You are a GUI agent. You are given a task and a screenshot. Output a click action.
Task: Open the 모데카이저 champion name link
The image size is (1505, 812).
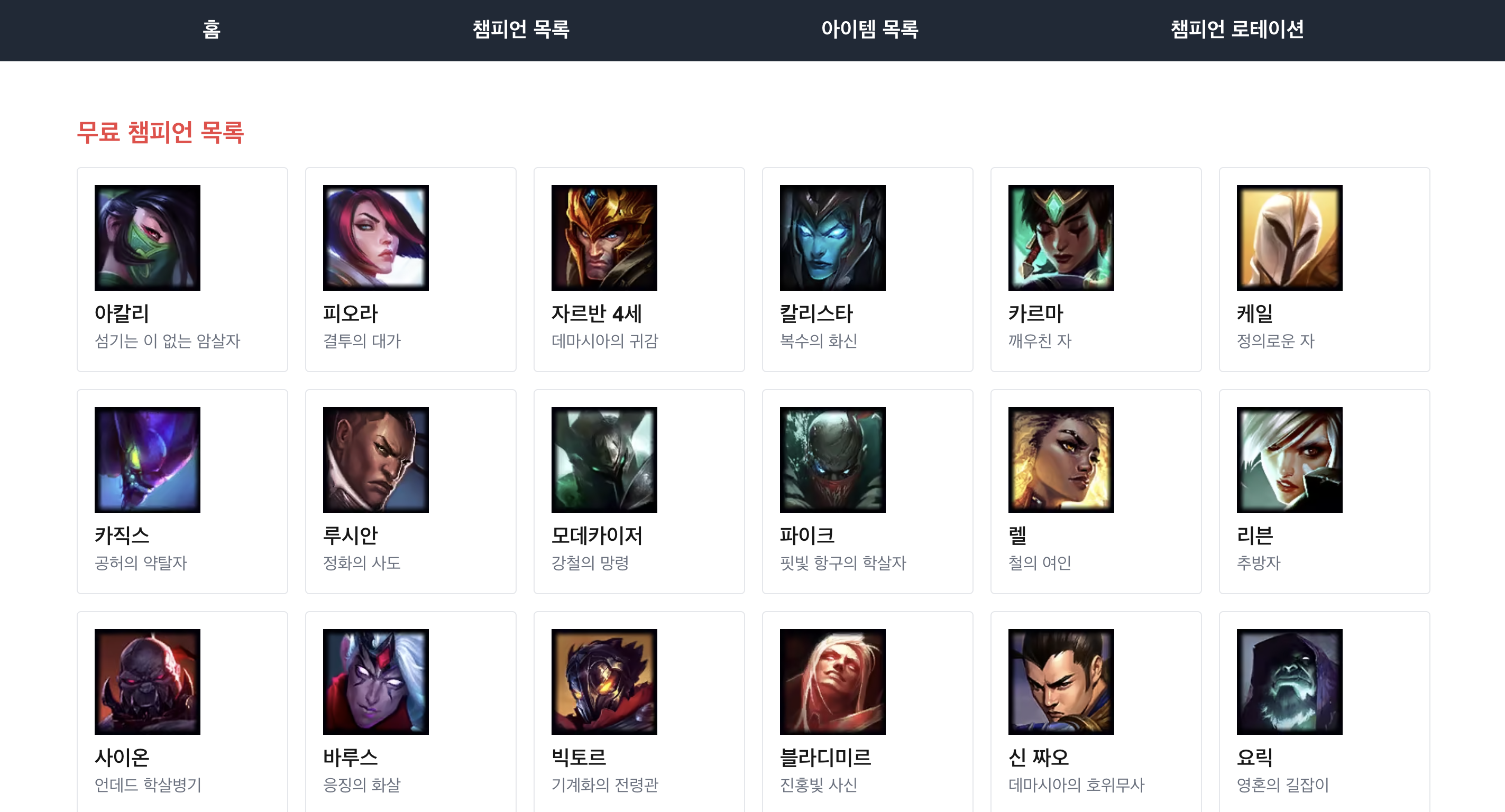(x=597, y=535)
